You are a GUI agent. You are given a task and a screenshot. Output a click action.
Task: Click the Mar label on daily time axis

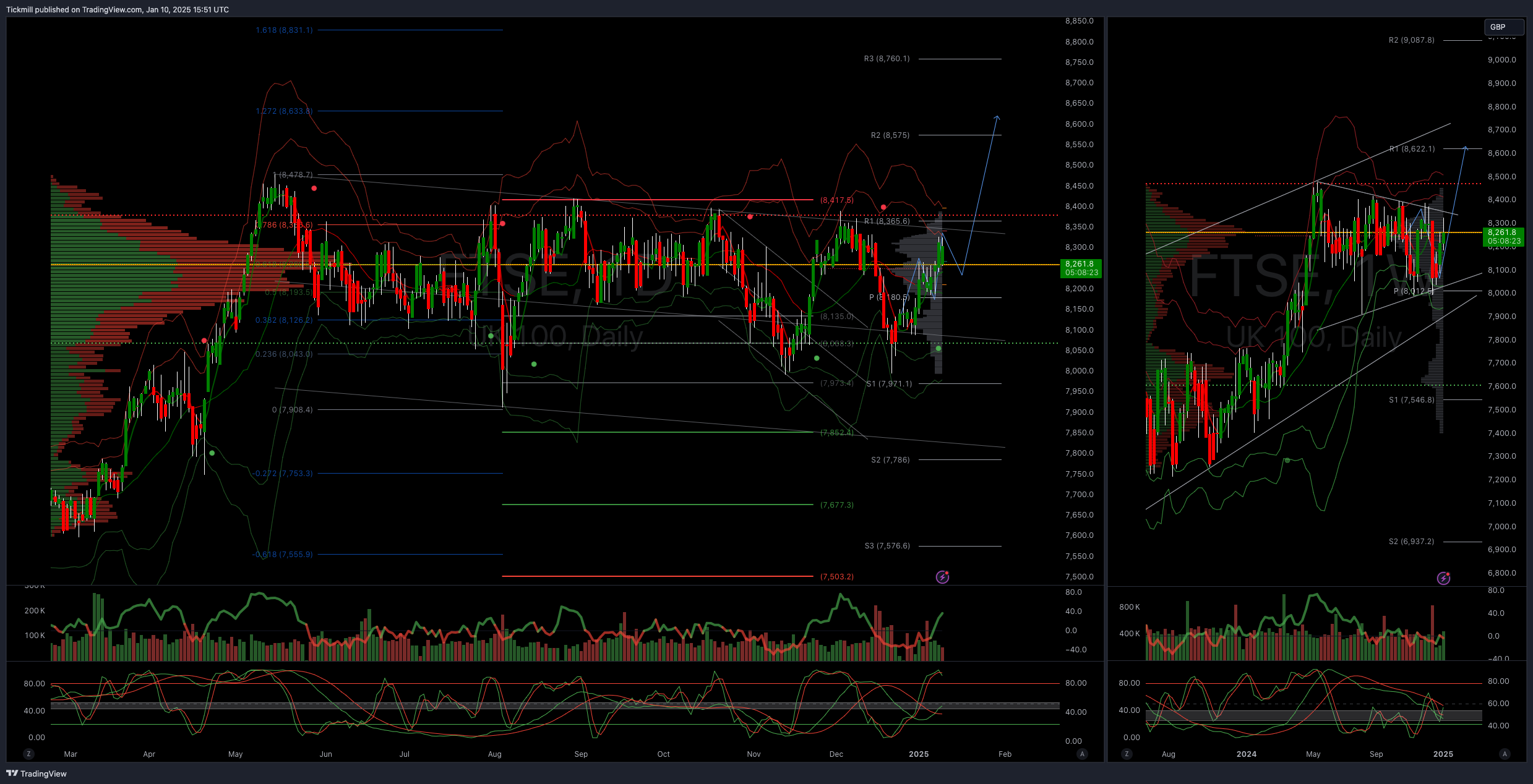(x=71, y=754)
